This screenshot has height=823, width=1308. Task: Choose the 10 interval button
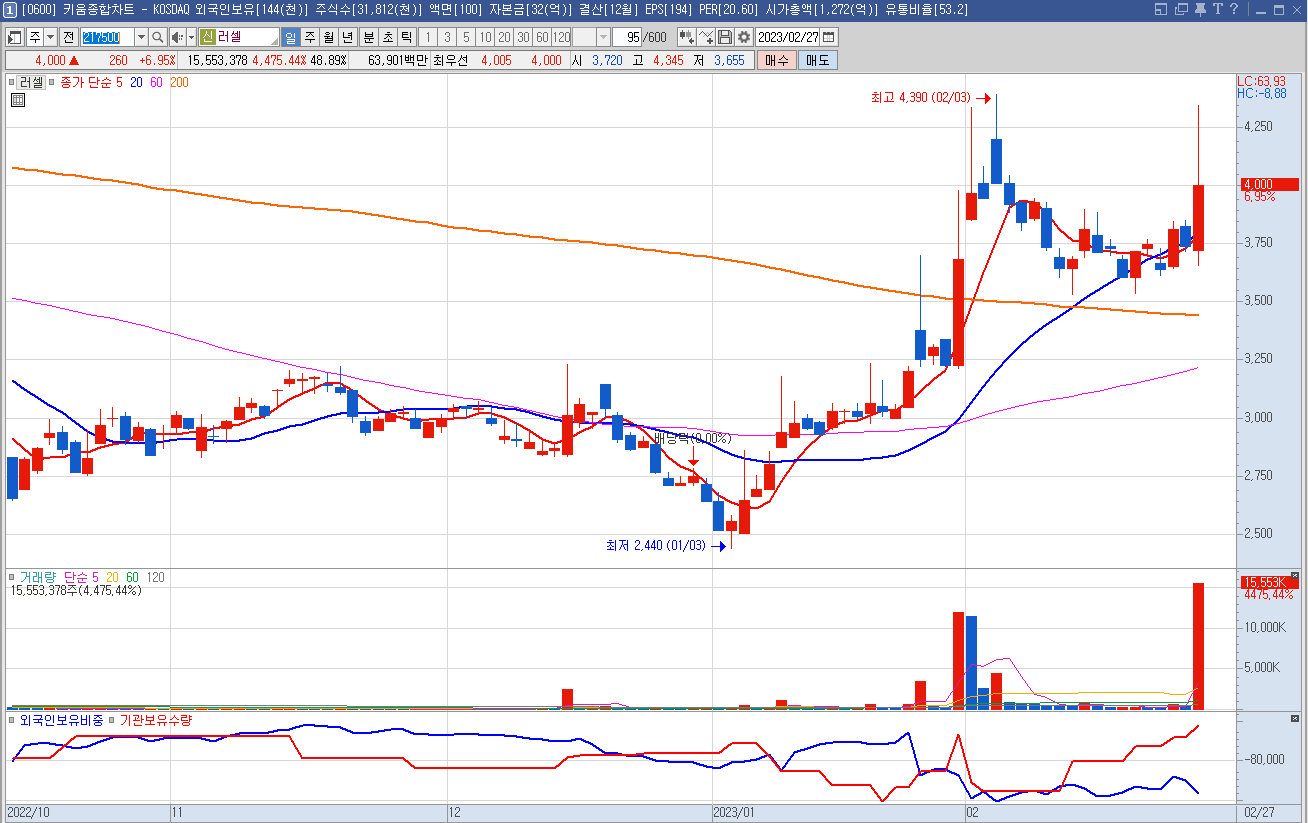click(485, 37)
